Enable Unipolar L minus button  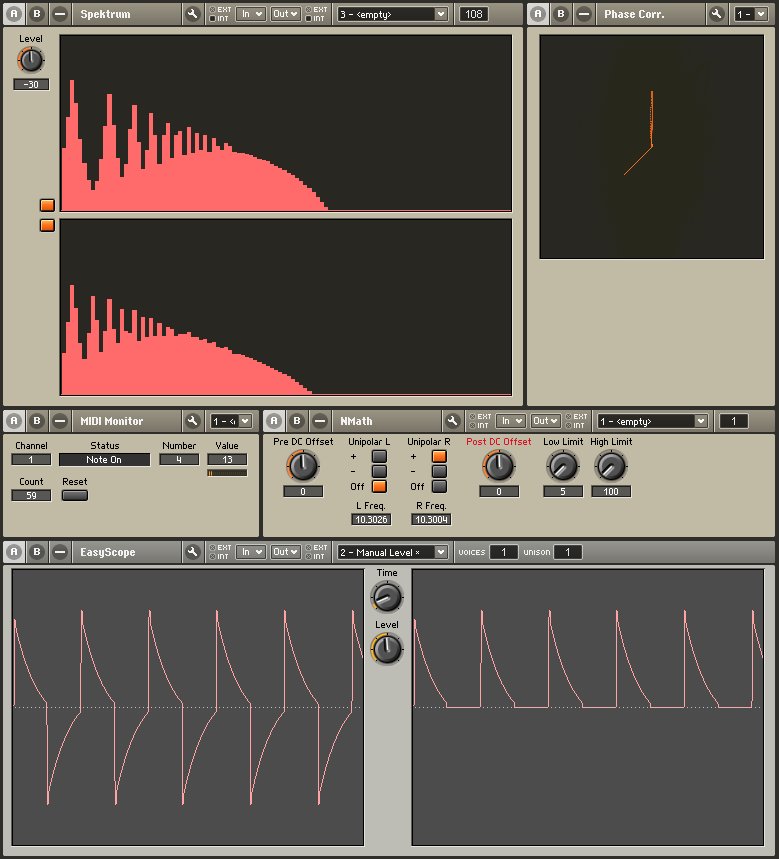point(379,471)
